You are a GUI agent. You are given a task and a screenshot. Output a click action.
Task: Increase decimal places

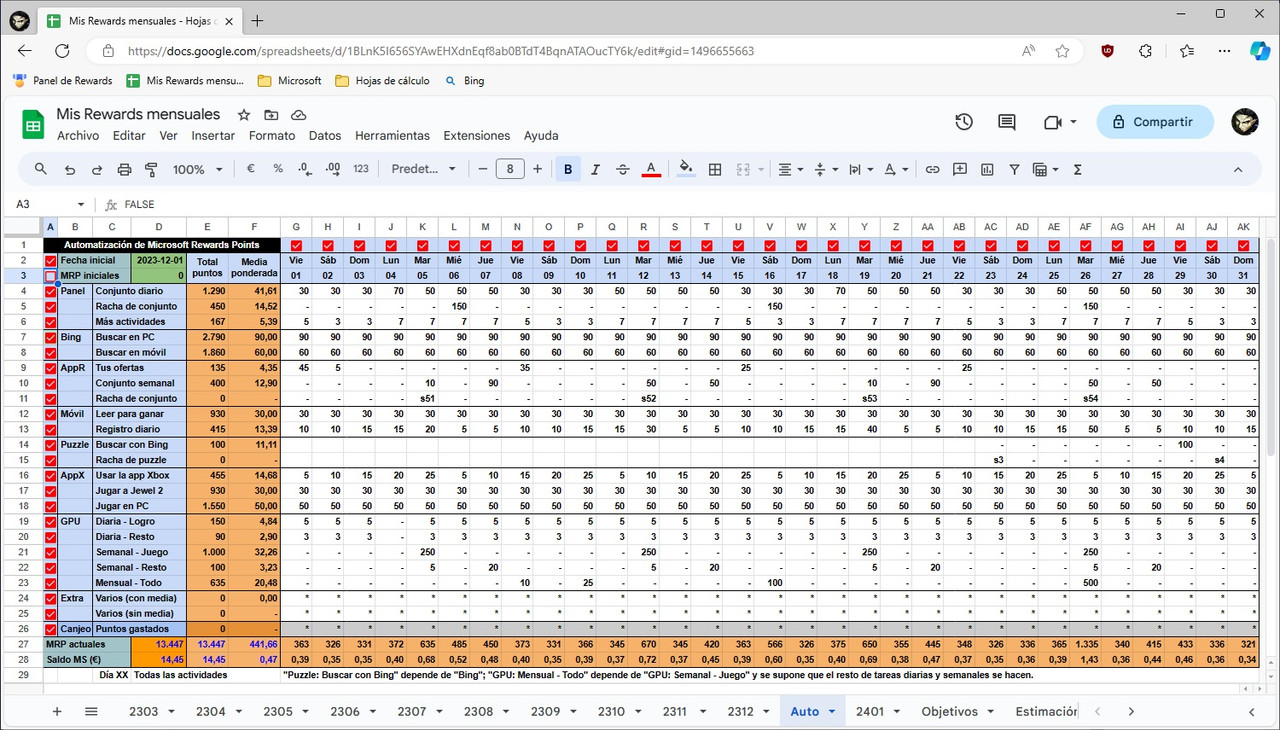pos(333,169)
